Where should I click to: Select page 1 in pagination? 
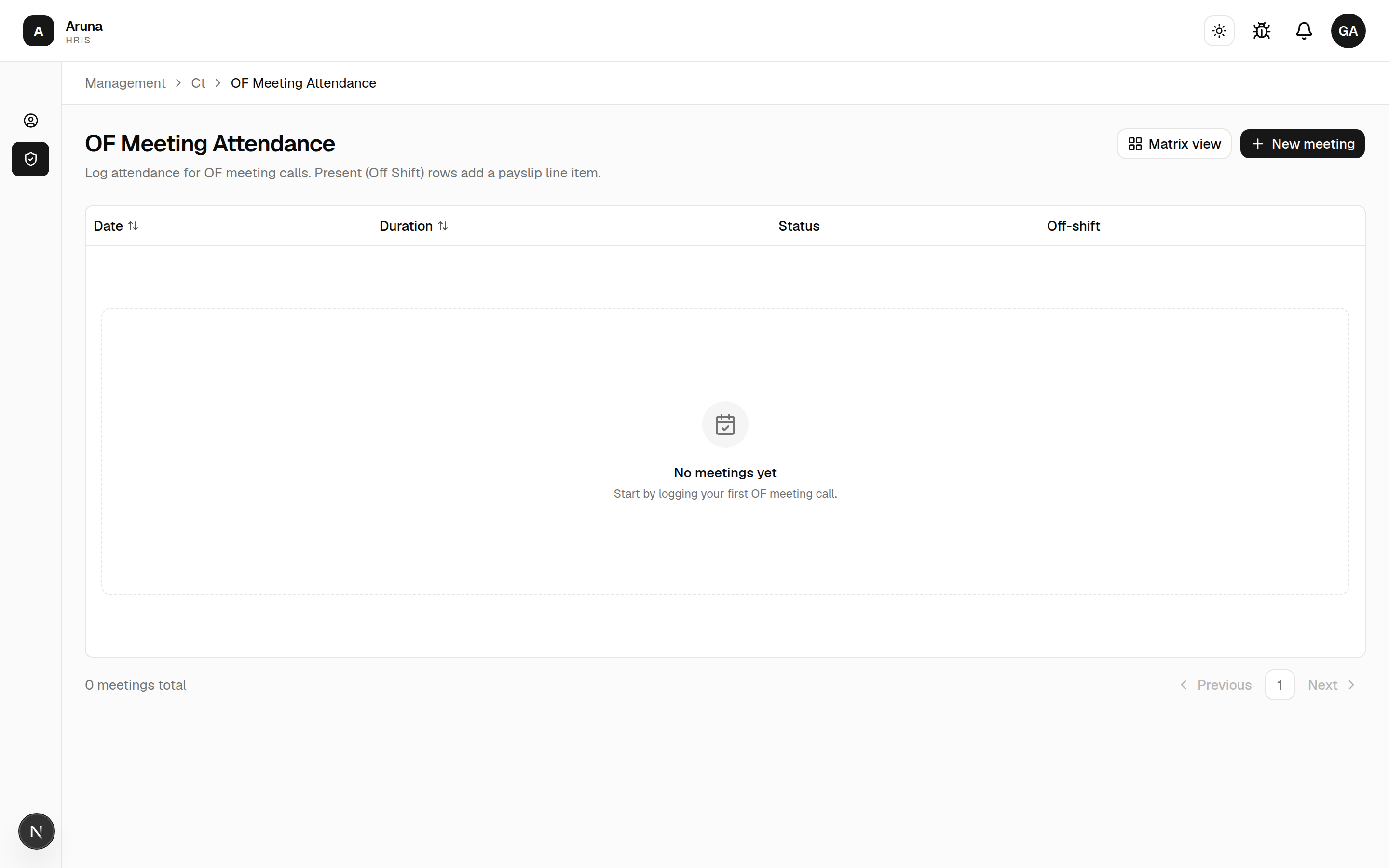1280,685
